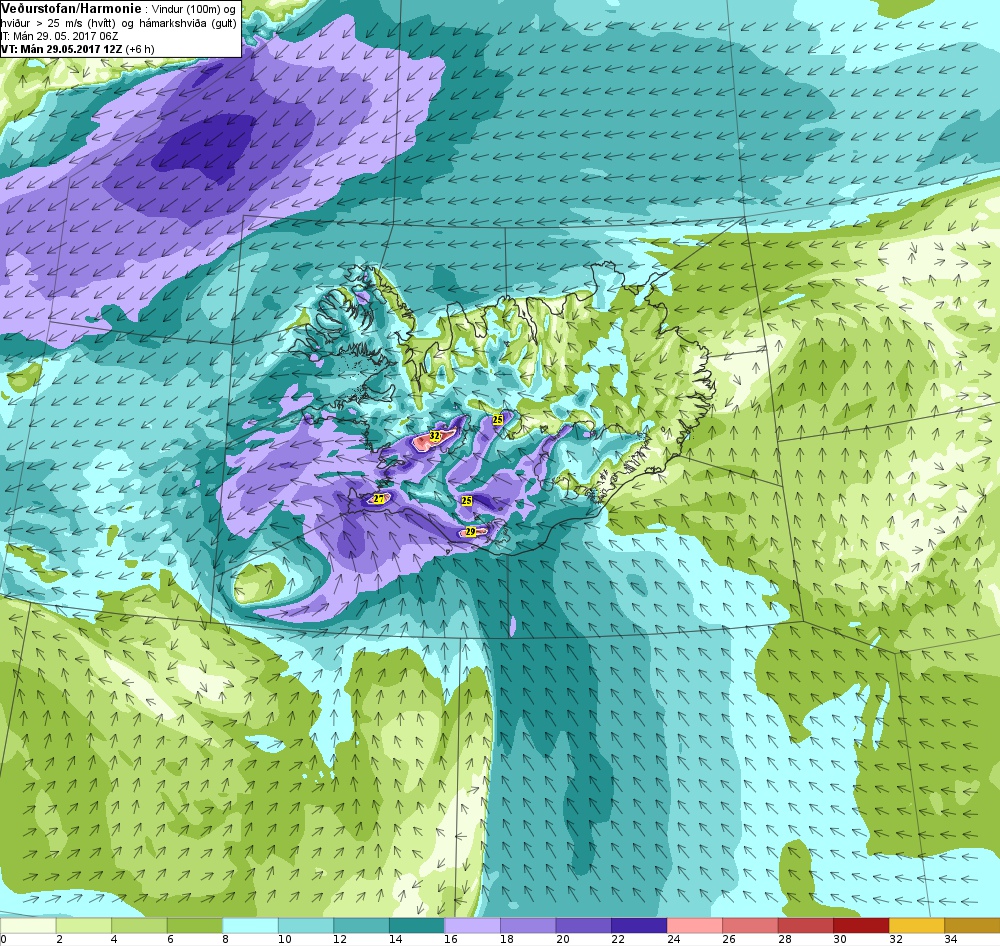Pick the dark teal 14–16 legend swatch
This screenshot has height=946, width=1000.
pos(416,926)
